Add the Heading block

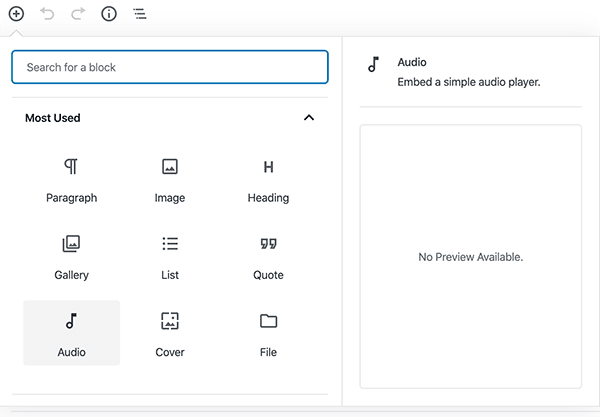(268, 179)
